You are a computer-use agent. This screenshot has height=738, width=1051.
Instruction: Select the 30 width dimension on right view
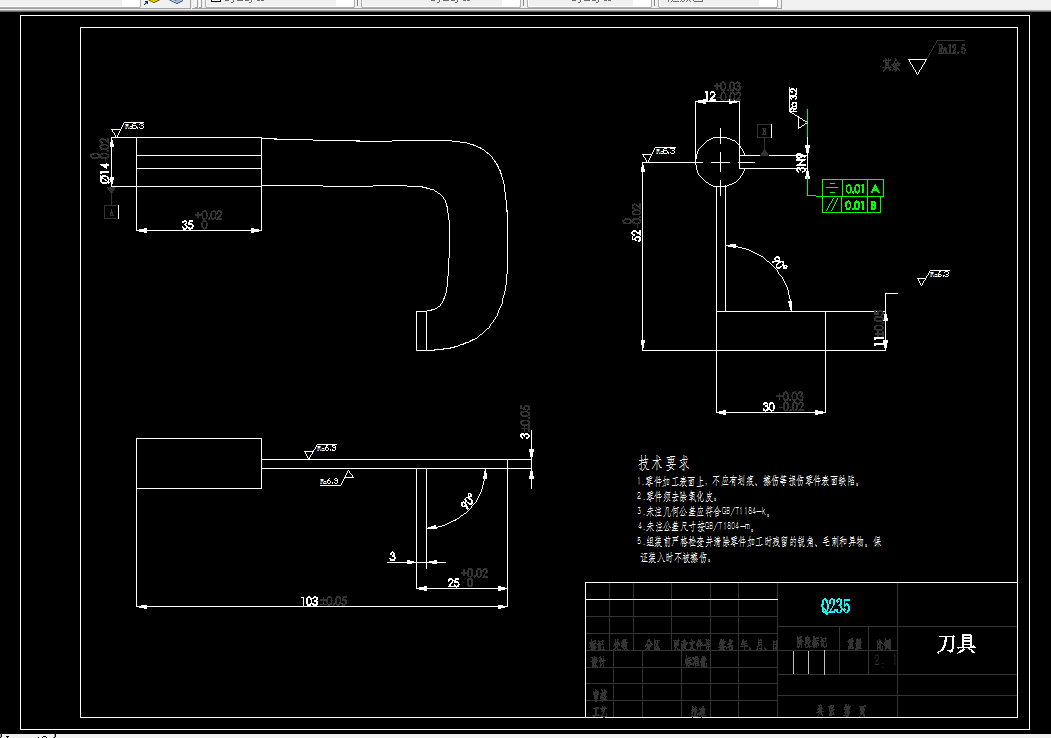click(783, 402)
